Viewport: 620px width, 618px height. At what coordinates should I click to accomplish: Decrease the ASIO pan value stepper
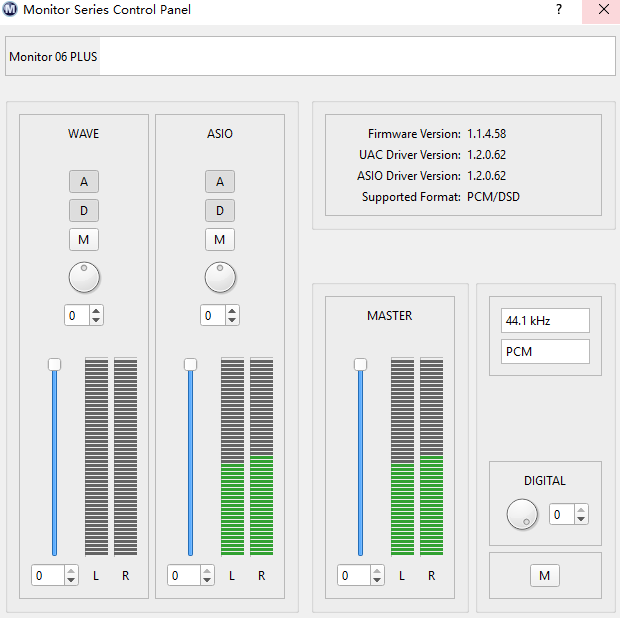point(232,320)
